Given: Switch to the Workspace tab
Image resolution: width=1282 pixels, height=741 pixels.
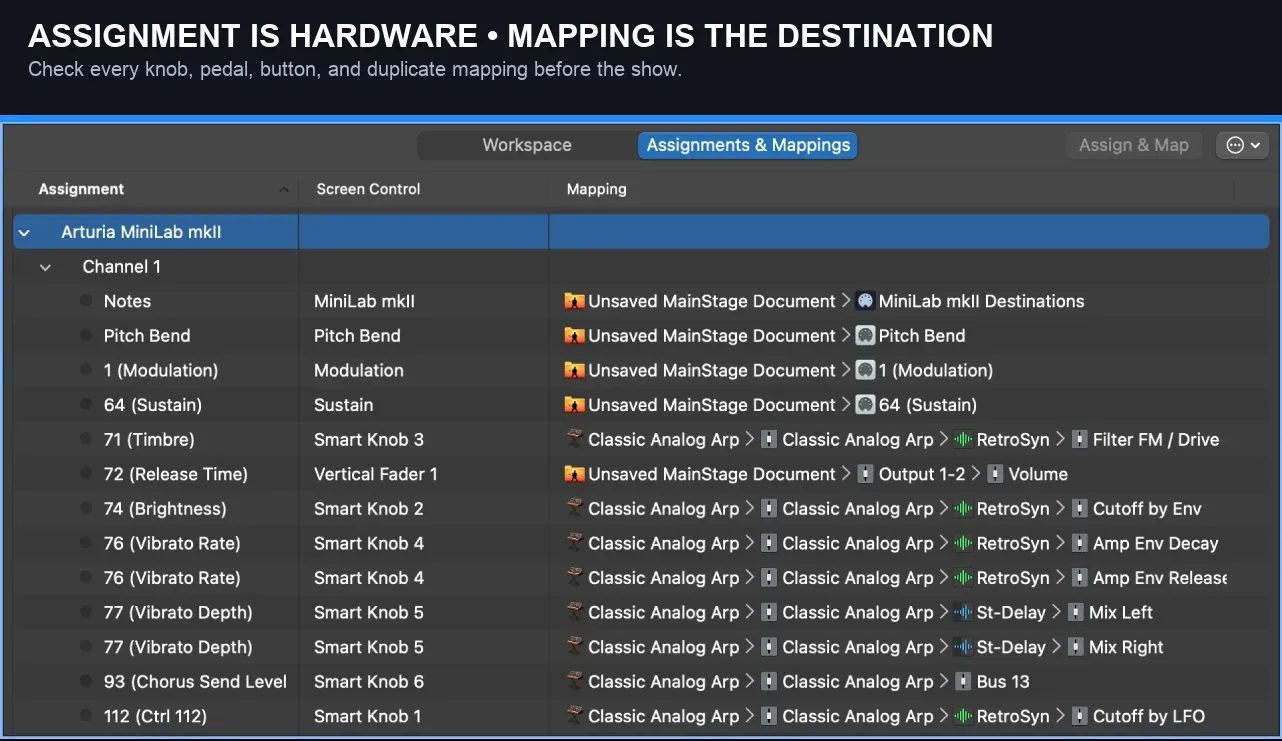Looking at the screenshot, I should click(527, 145).
